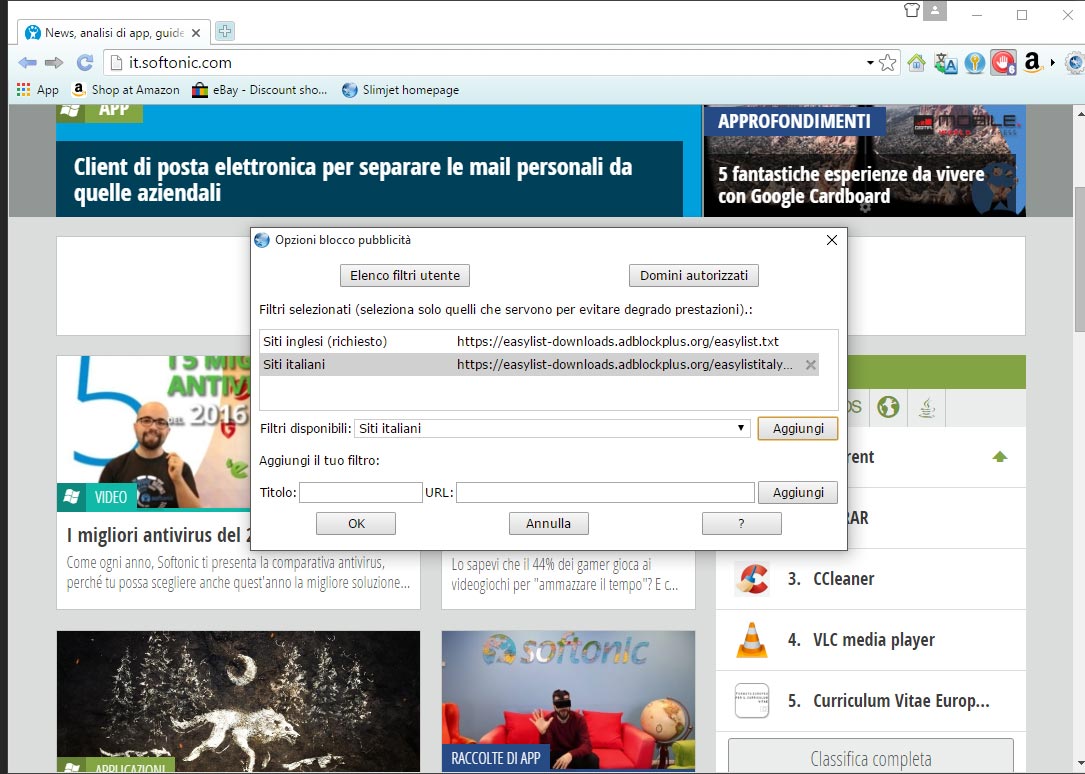Click the skin T-shirt icon in title bar
1085x774 pixels.
click(x=912, y=10)
